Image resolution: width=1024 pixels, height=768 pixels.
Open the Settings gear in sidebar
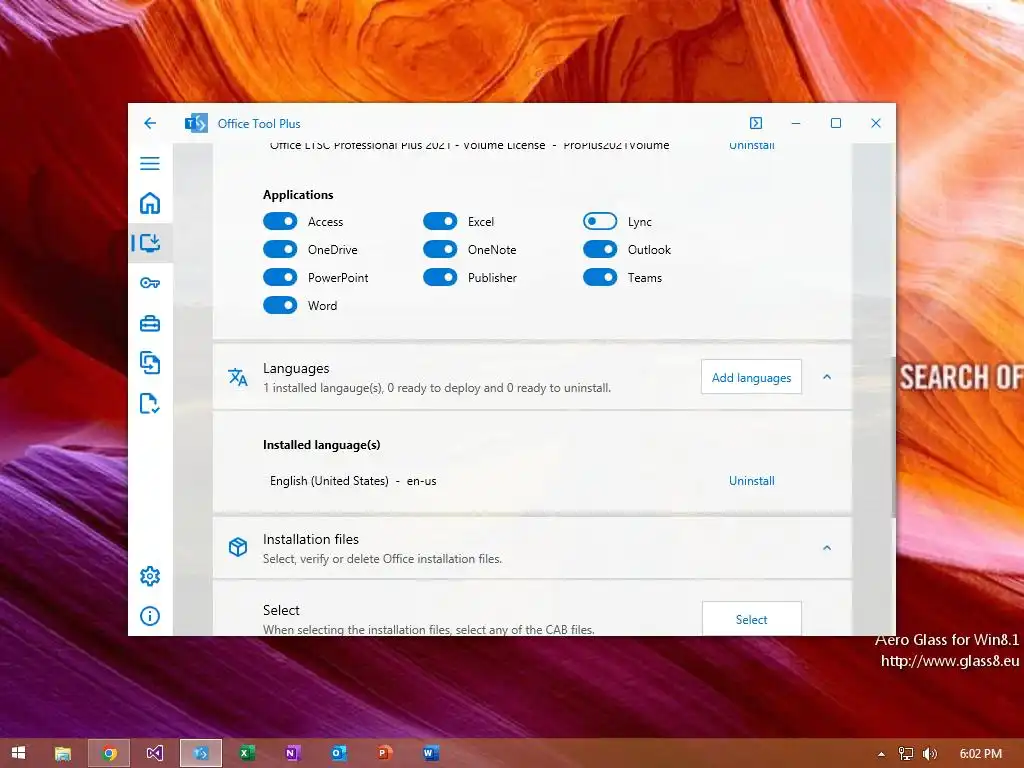[150, 576]
